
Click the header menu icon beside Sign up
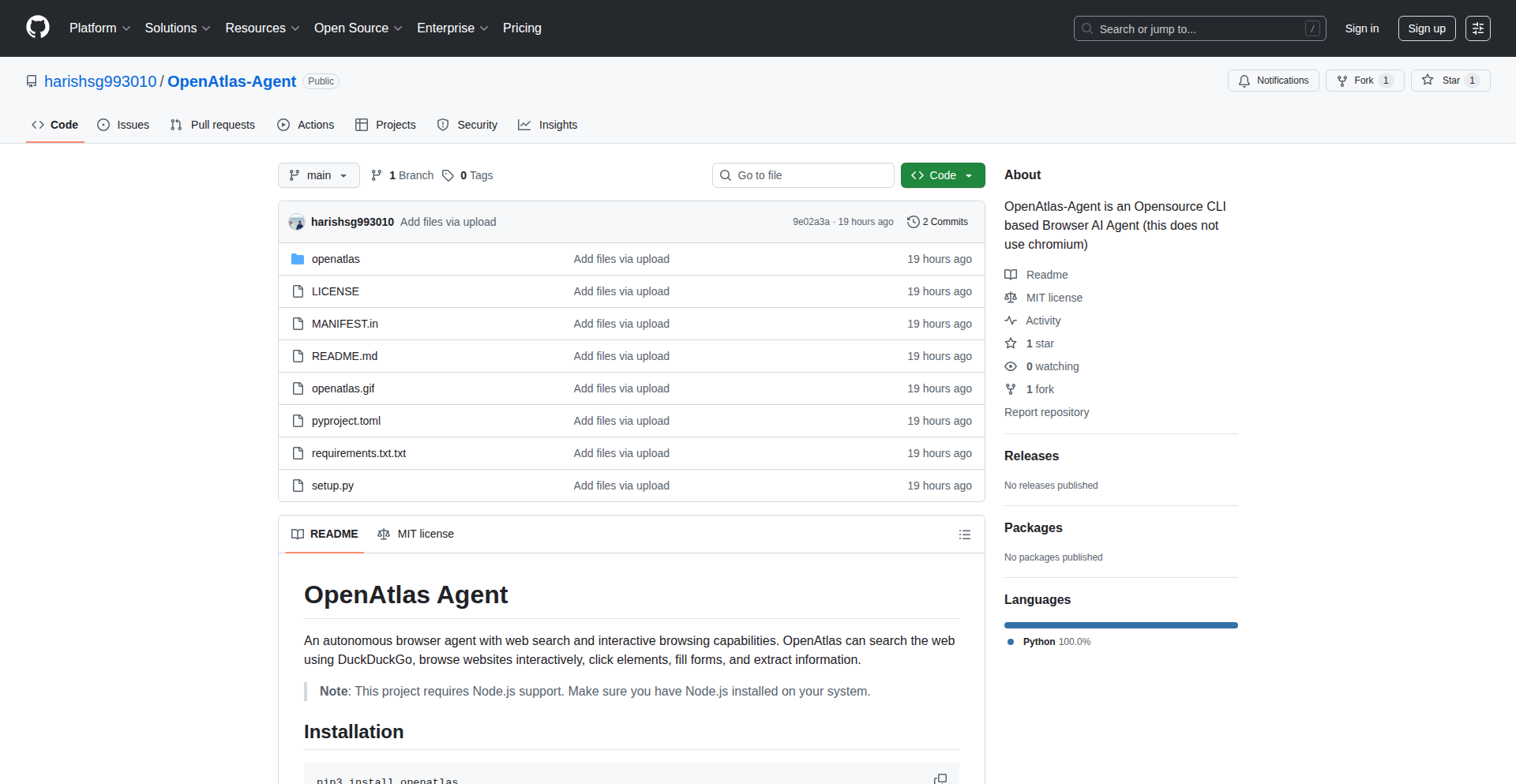(1477, 28)
